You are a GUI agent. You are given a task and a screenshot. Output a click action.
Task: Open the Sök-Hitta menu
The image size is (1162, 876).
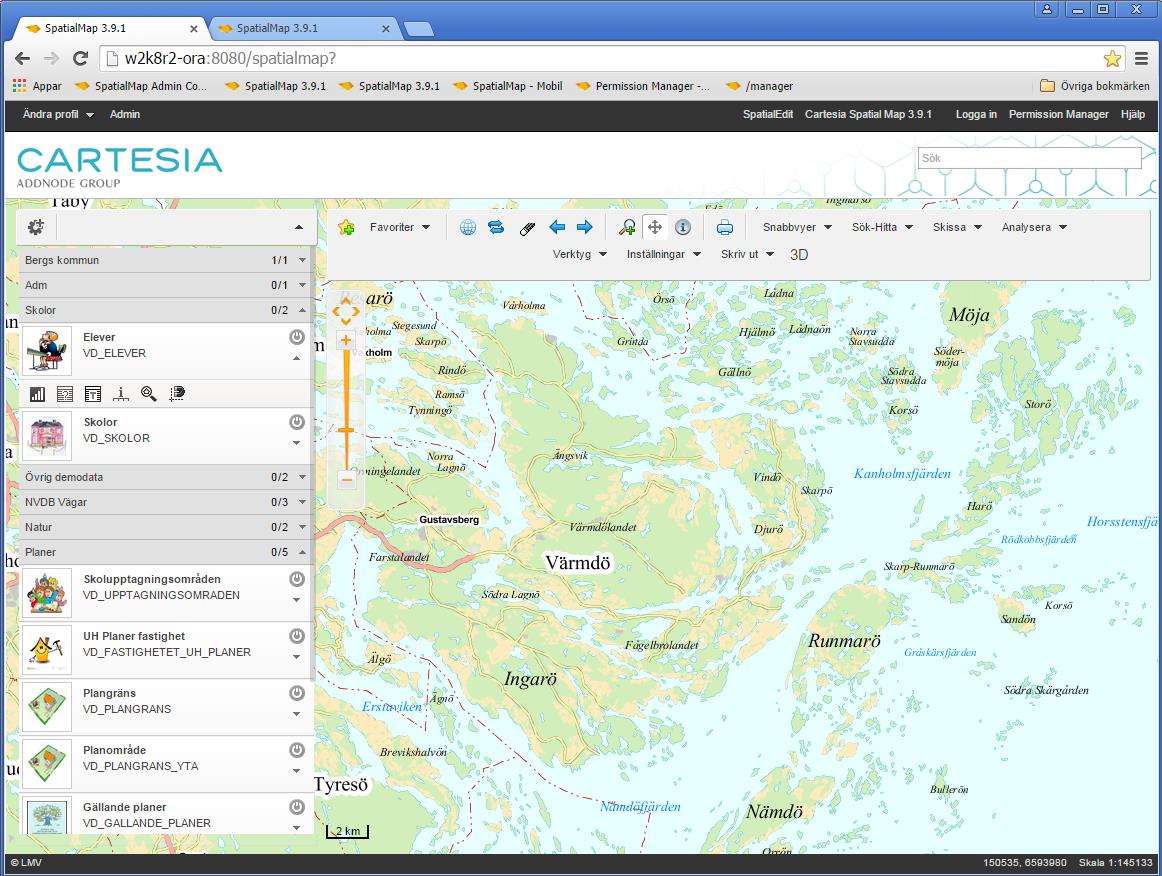tap(882, 228)
